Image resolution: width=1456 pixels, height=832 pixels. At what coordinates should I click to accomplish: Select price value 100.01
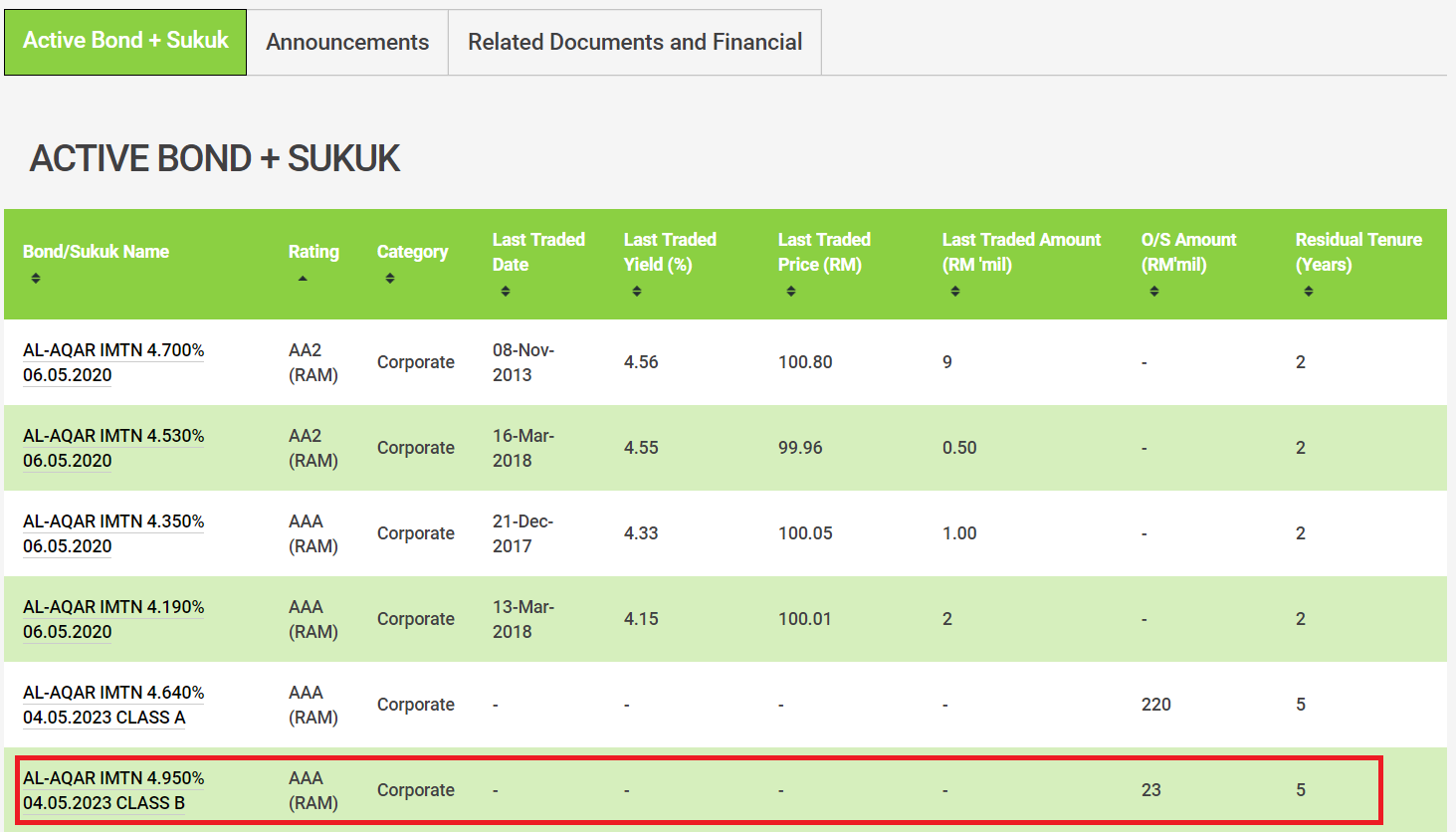tap(804, 619)
